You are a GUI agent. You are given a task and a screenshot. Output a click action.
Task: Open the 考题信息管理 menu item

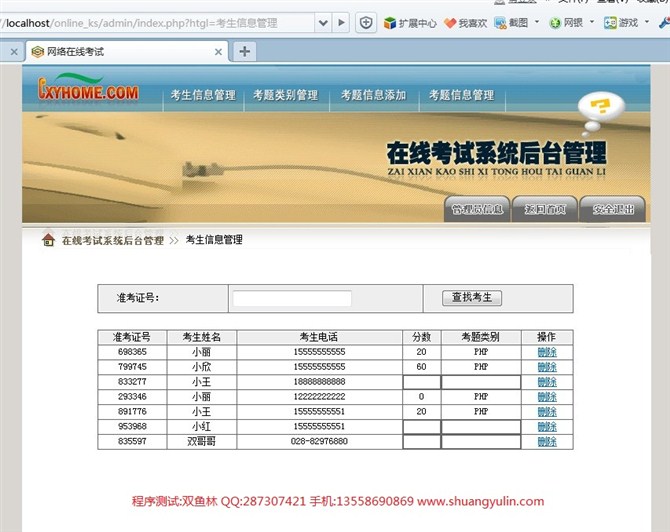click(461, 95)
